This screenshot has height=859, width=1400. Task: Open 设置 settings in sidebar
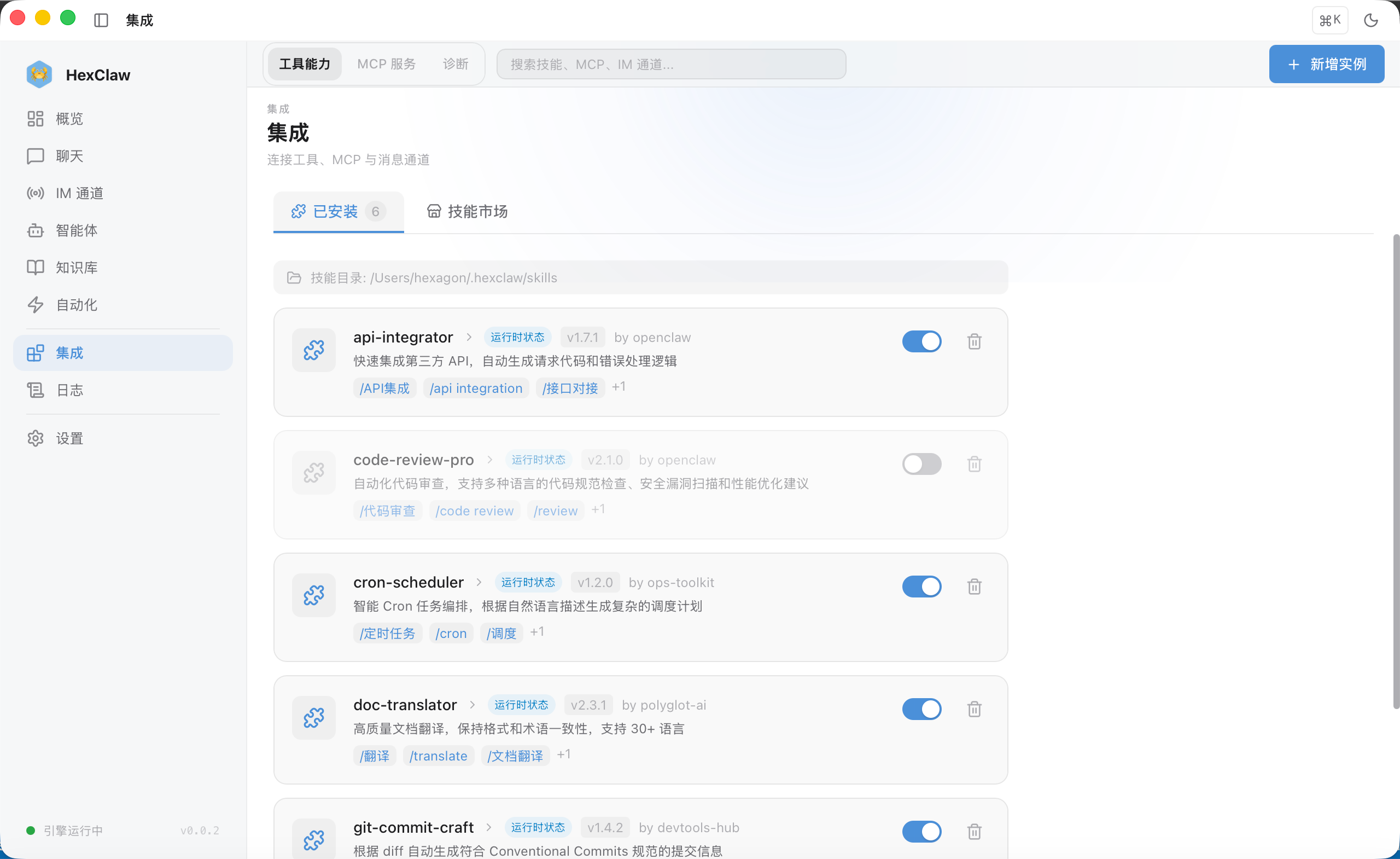pyautogui.click(x=122, y=438)
